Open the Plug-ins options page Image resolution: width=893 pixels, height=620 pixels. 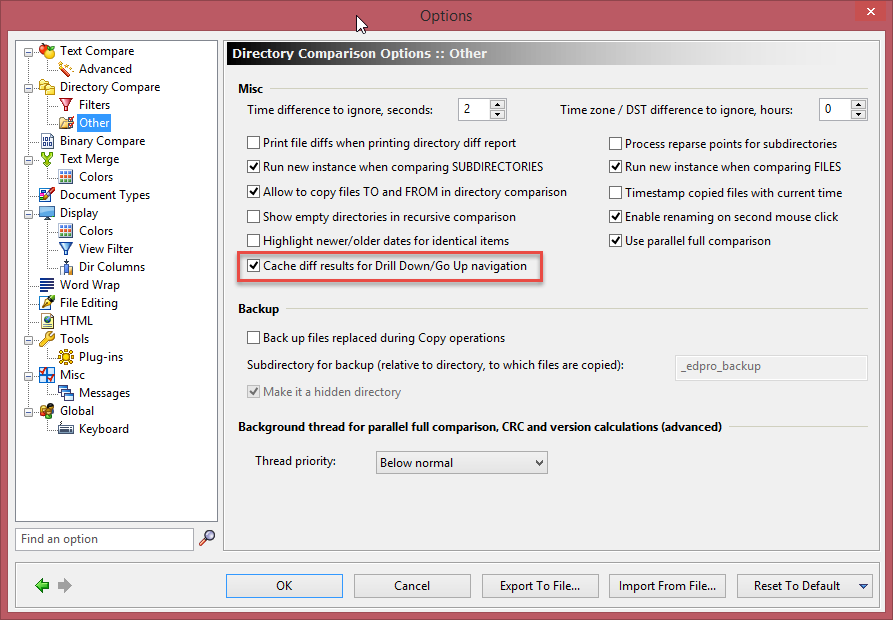tap(101, 357)
